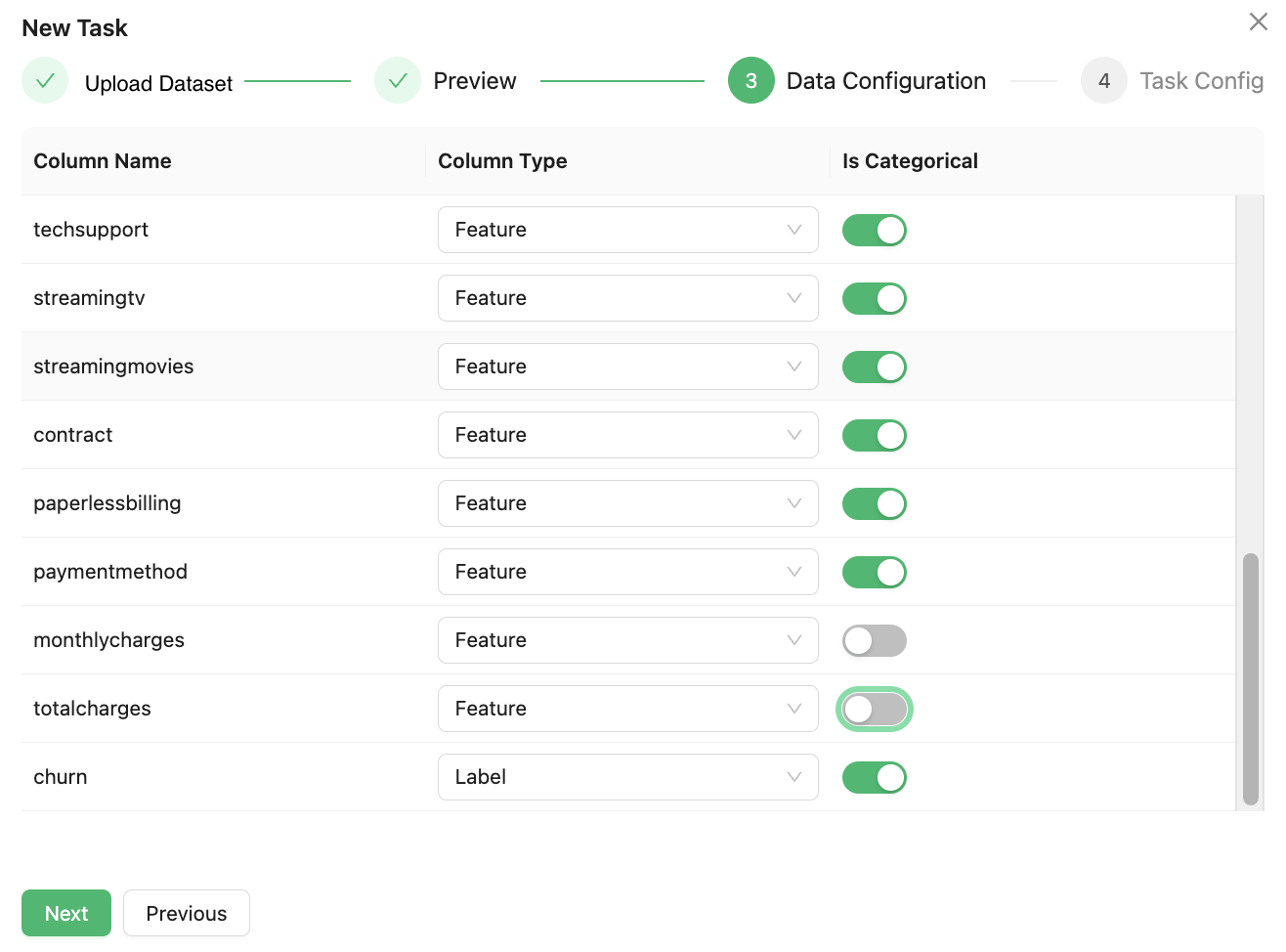Jump to the Task Config step label
Screen dimensions: 1286x952
pyautogui.click(x=1201, y=81)
